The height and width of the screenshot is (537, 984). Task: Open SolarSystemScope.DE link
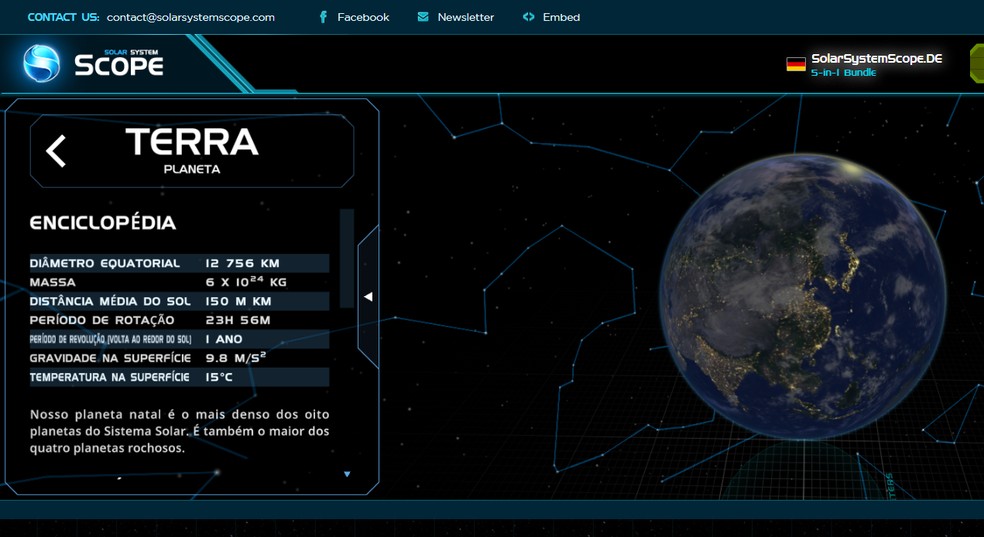(x=877, y=58)
